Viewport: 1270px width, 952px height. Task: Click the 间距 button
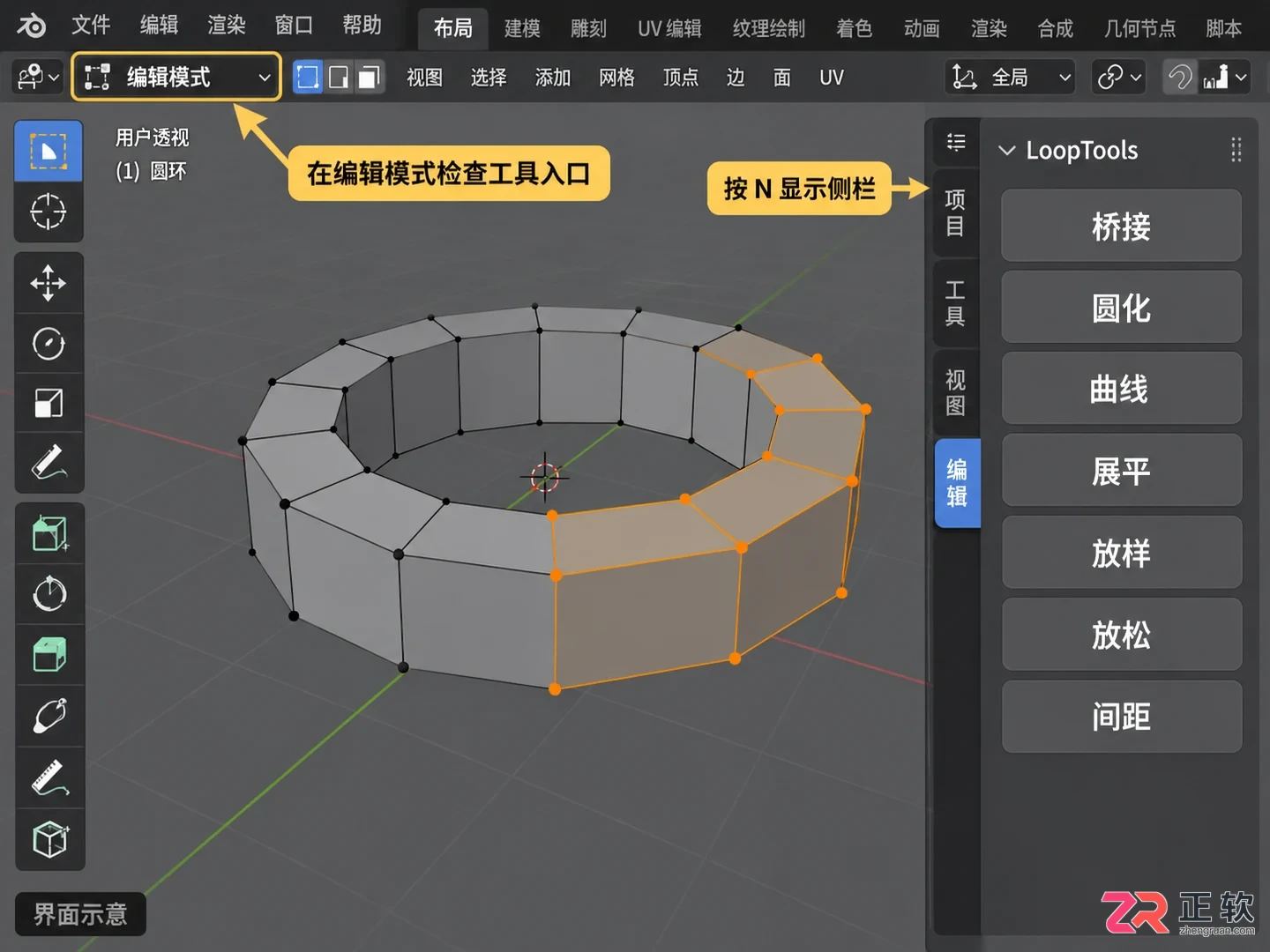(1121, 717)
